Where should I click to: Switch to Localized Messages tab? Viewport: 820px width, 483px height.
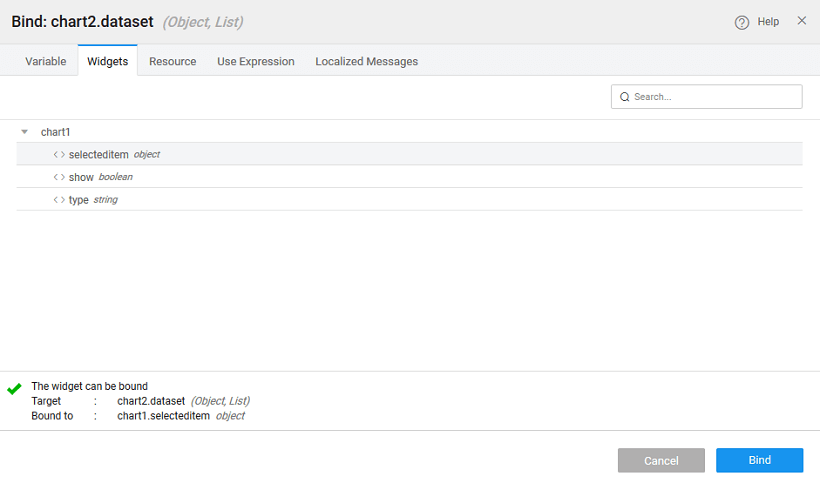[366, 61]
